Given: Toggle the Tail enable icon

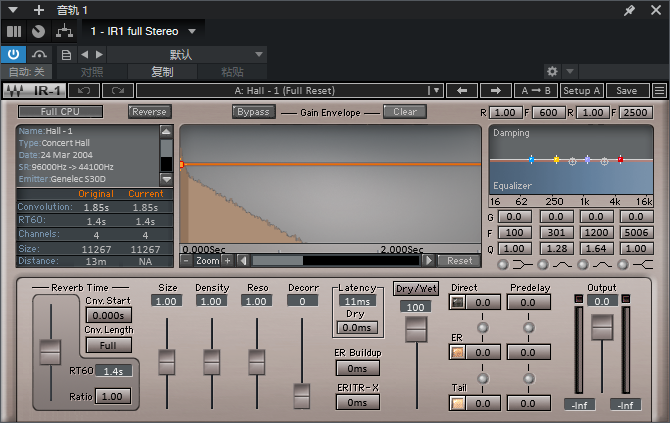Looking at the screenshot, I should [458, 403].
